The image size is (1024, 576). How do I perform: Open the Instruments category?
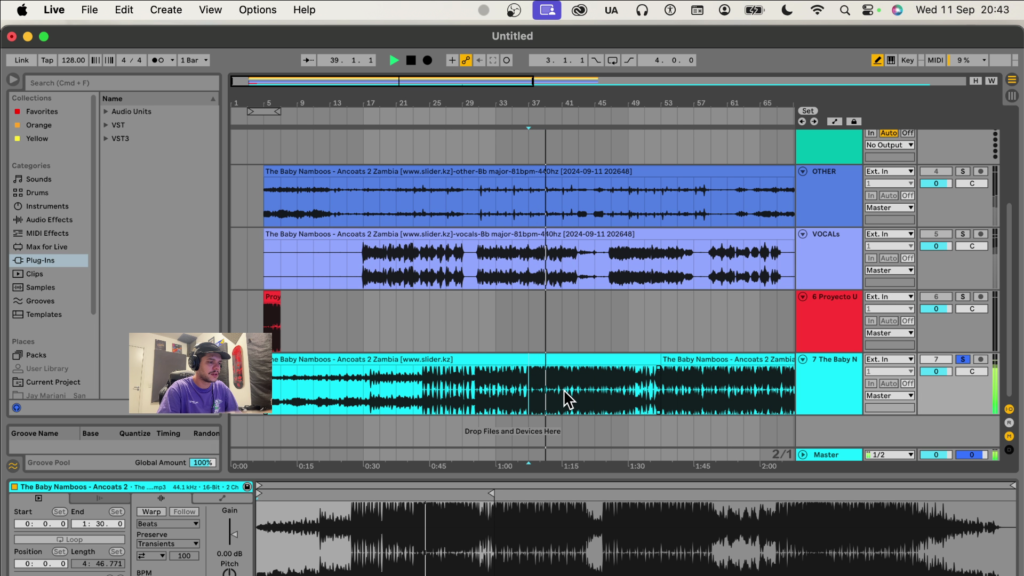pos(47,206)
